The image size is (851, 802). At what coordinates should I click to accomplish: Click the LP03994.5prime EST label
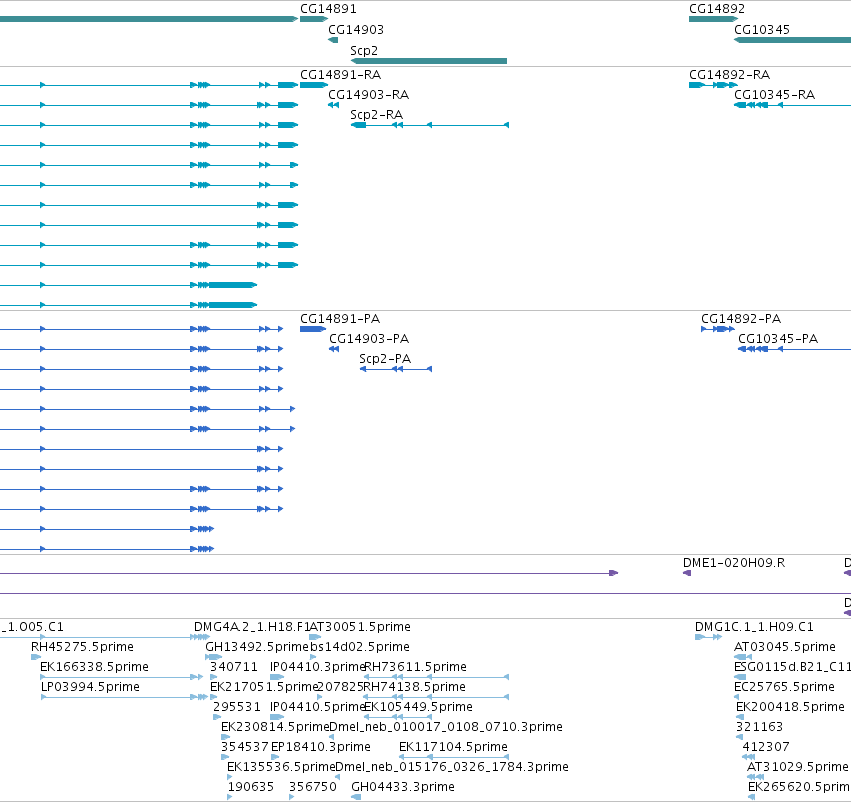pos(90,687)
